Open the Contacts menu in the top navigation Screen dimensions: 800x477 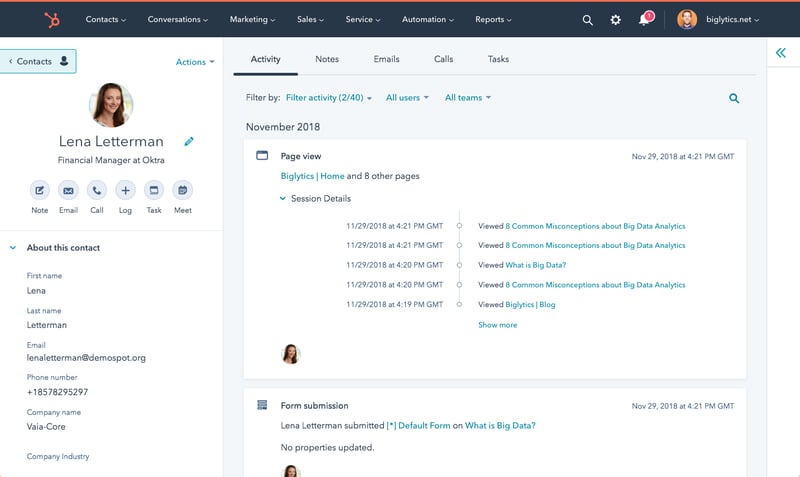(x=106, y=19)
